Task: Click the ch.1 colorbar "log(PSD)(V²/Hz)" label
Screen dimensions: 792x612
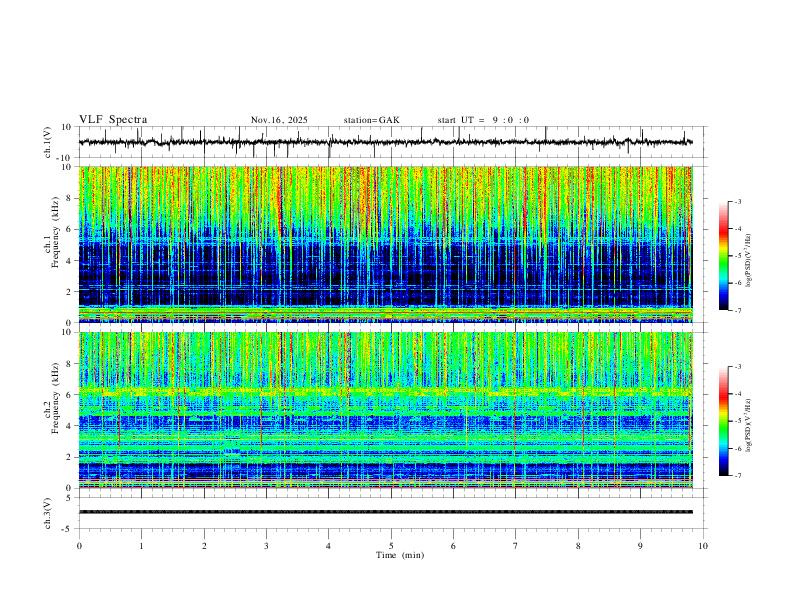Action: pos(749,260)
